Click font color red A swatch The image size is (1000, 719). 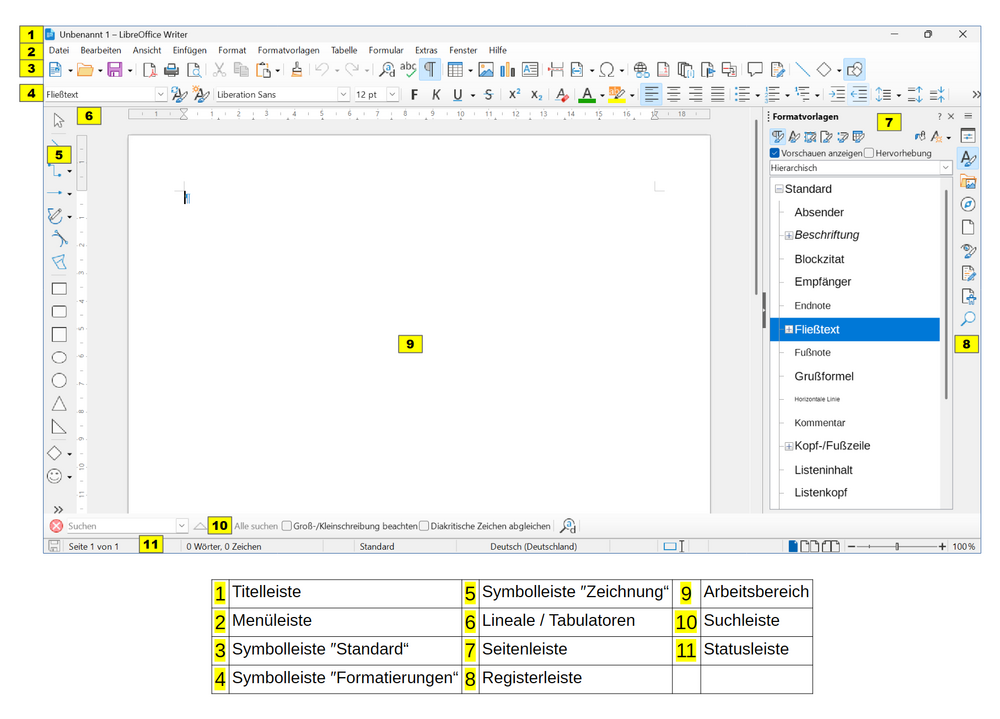coord(587,95)
